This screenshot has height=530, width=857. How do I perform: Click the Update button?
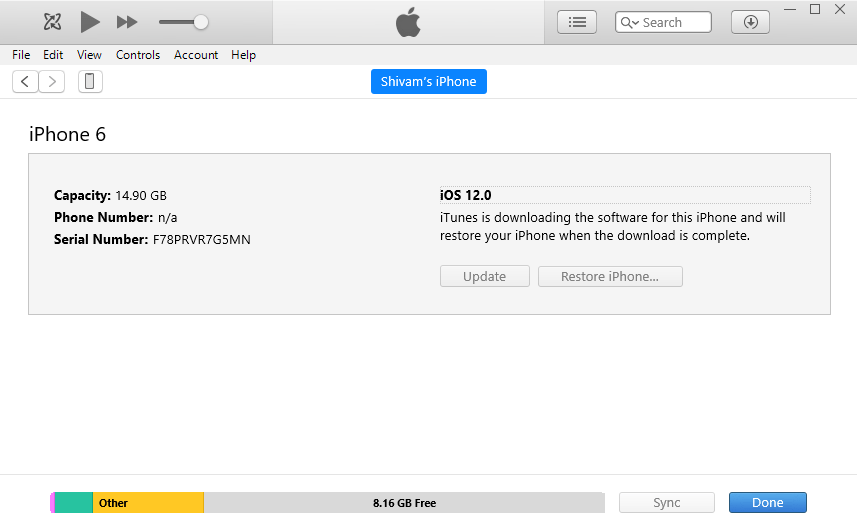point(485,276)
